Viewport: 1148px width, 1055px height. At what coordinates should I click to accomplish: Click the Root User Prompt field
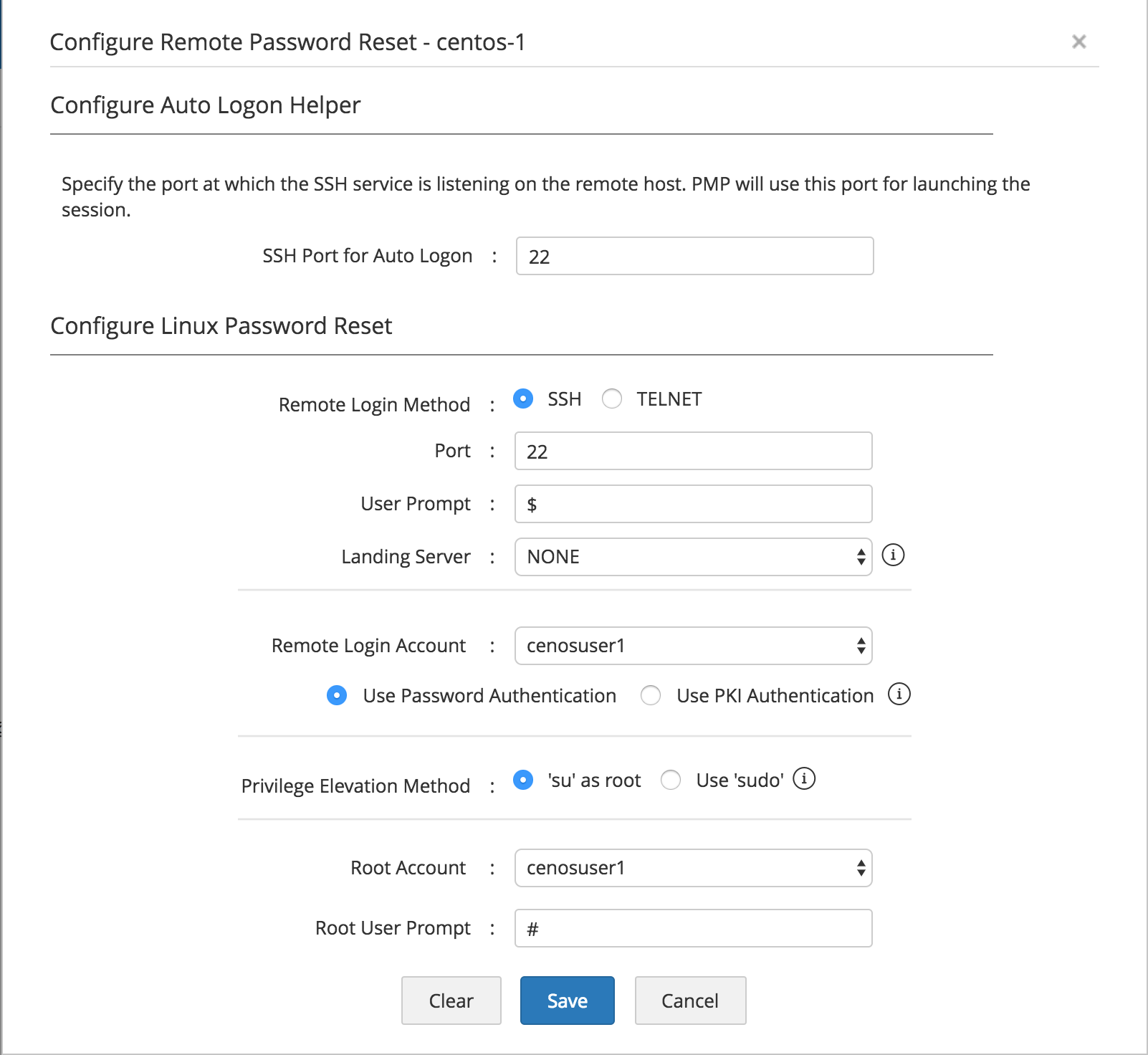[693, 928]
